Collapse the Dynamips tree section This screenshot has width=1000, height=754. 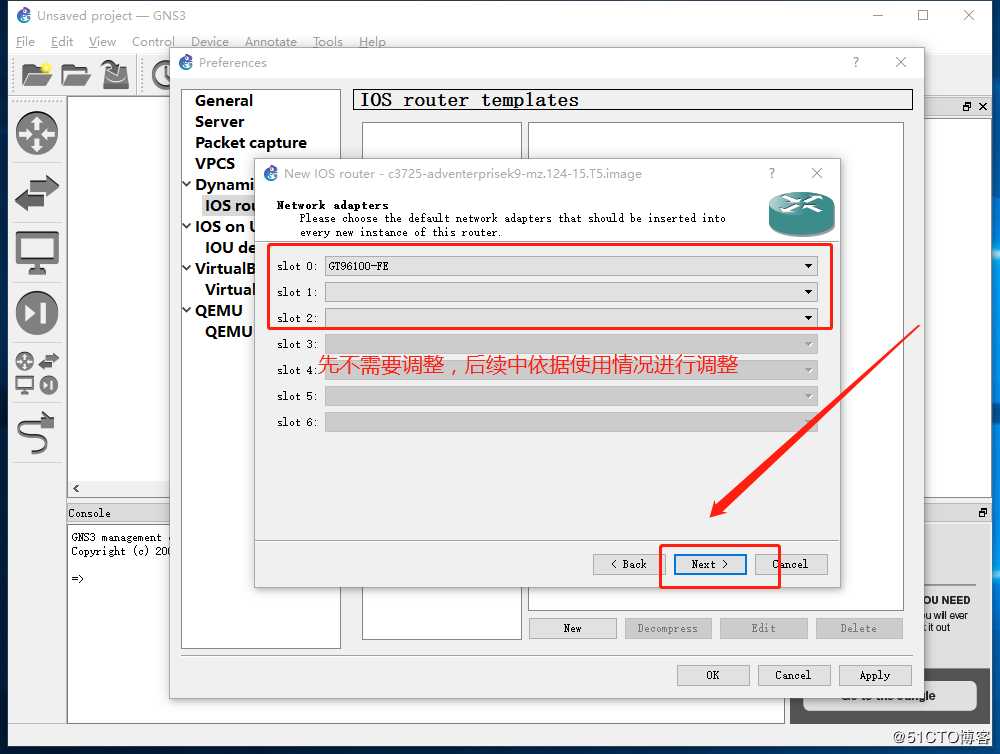click(187, 184)
